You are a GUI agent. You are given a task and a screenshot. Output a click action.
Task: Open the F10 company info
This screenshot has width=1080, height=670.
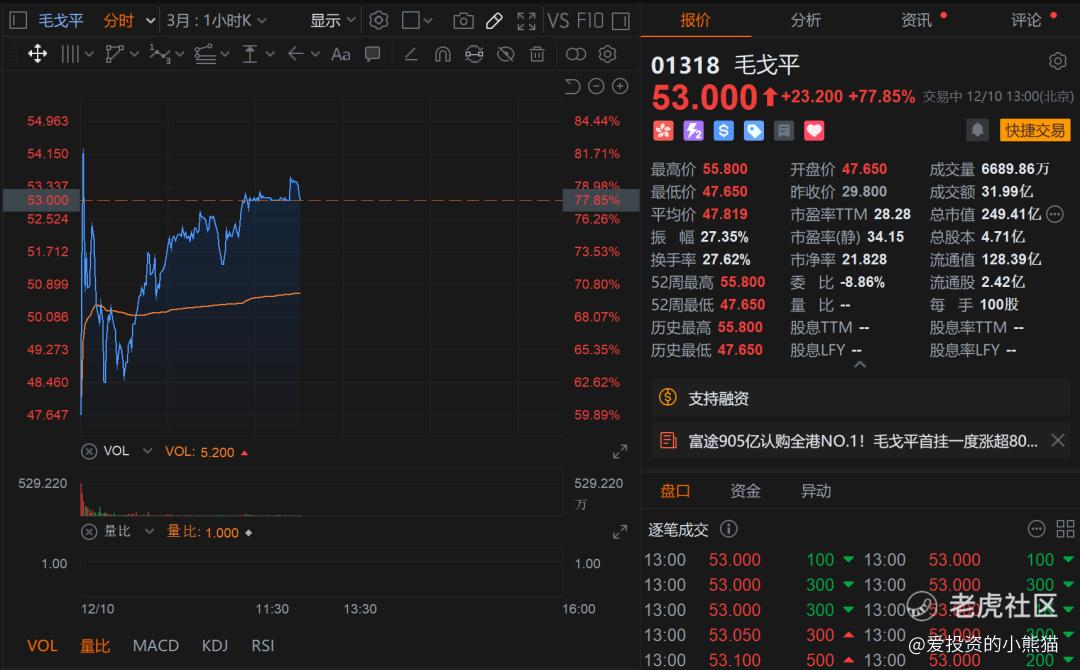click(590, 21)
